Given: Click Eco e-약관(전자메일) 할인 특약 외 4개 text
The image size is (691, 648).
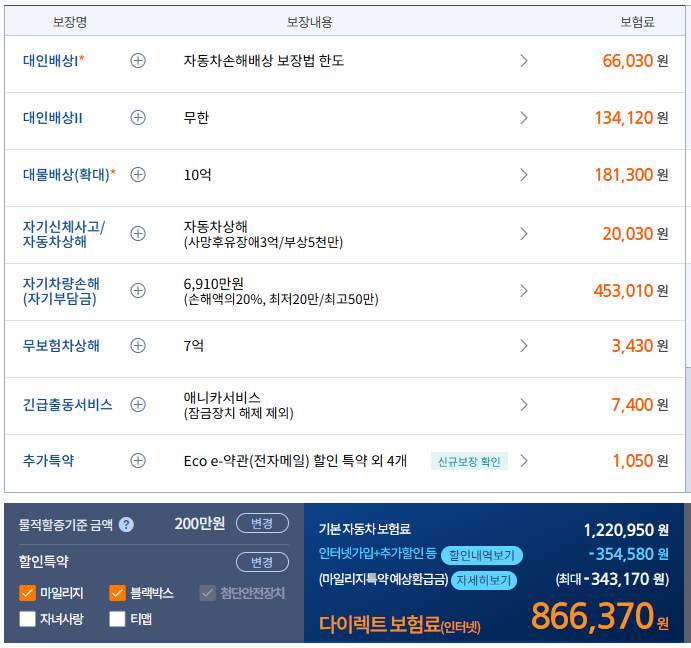Looking at the screenshot, I should tap(295, 461).
